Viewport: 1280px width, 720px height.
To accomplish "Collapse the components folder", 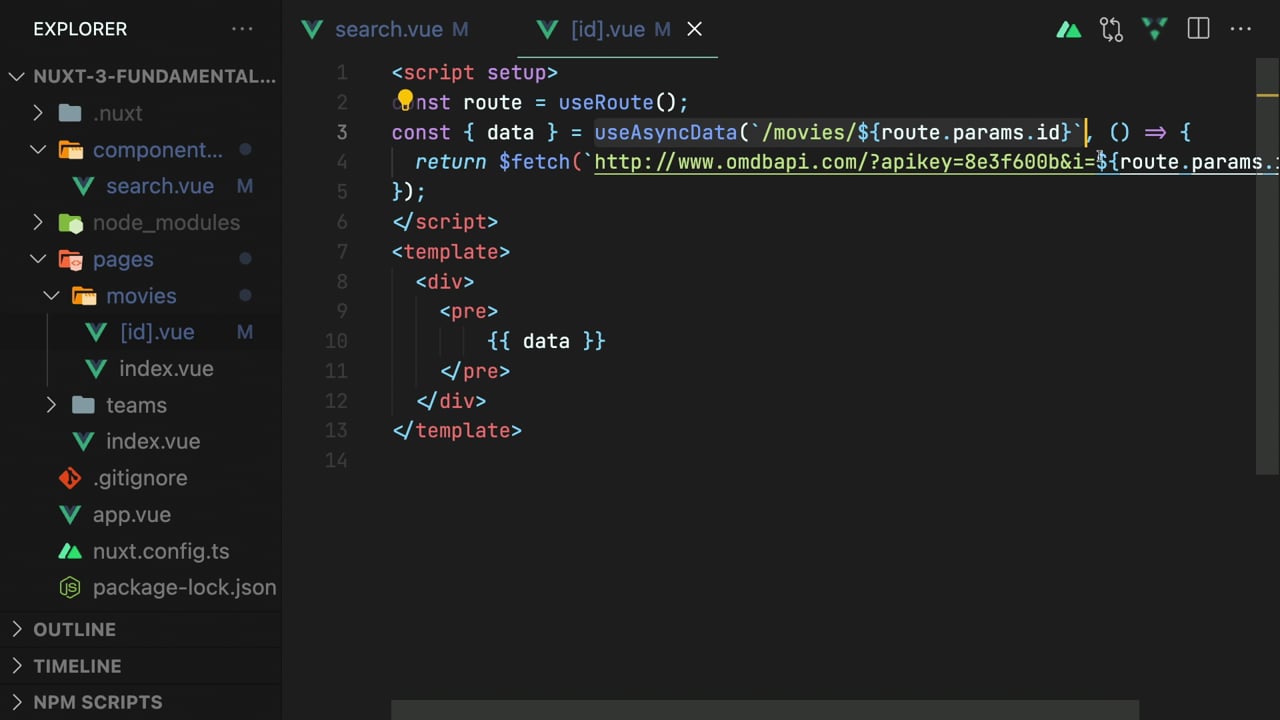I will coord(38,150).
